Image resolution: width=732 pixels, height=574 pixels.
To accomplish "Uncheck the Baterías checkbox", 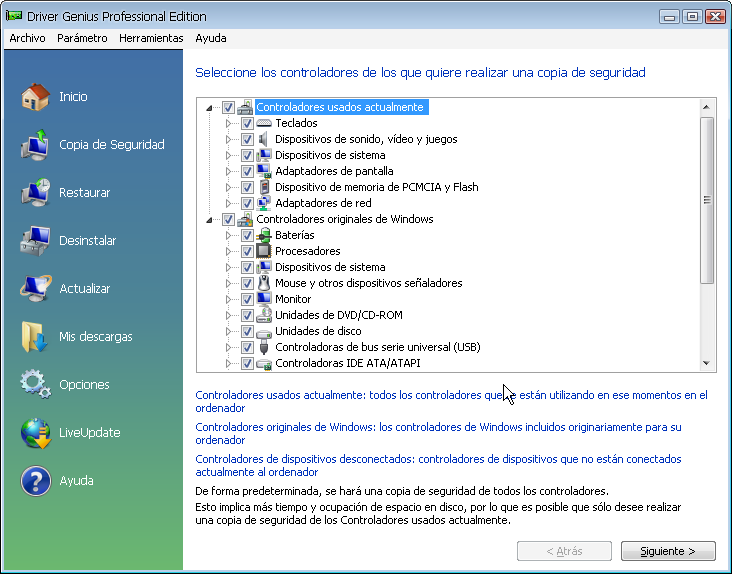I will 247,235.
